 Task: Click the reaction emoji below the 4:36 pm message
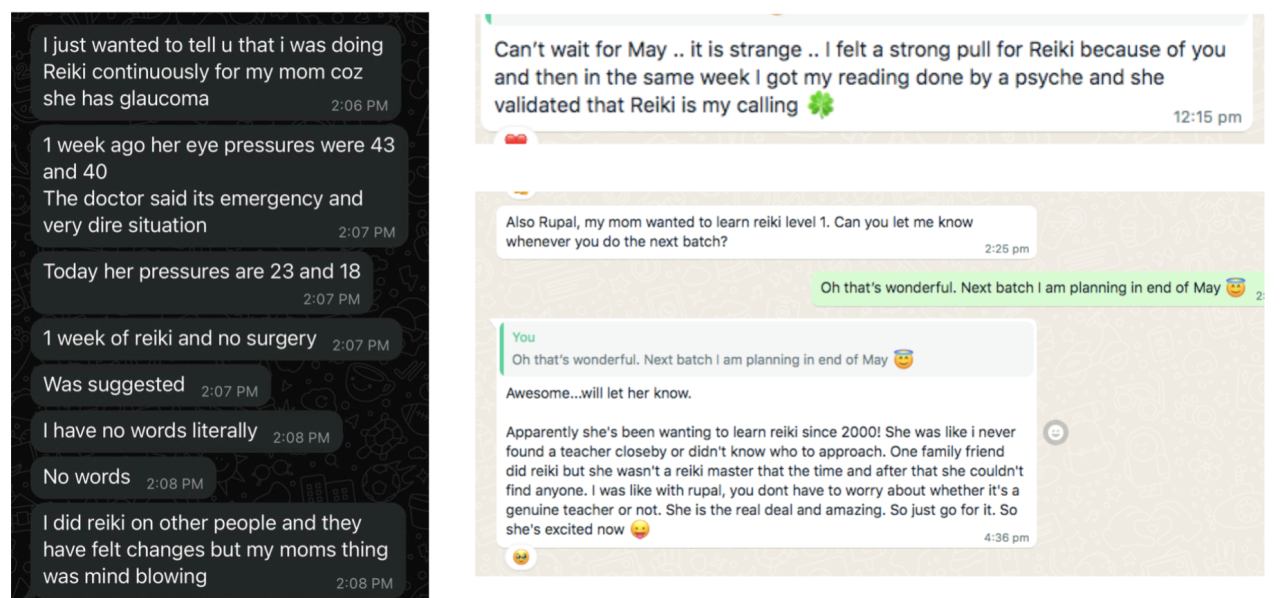click(520, 557)
